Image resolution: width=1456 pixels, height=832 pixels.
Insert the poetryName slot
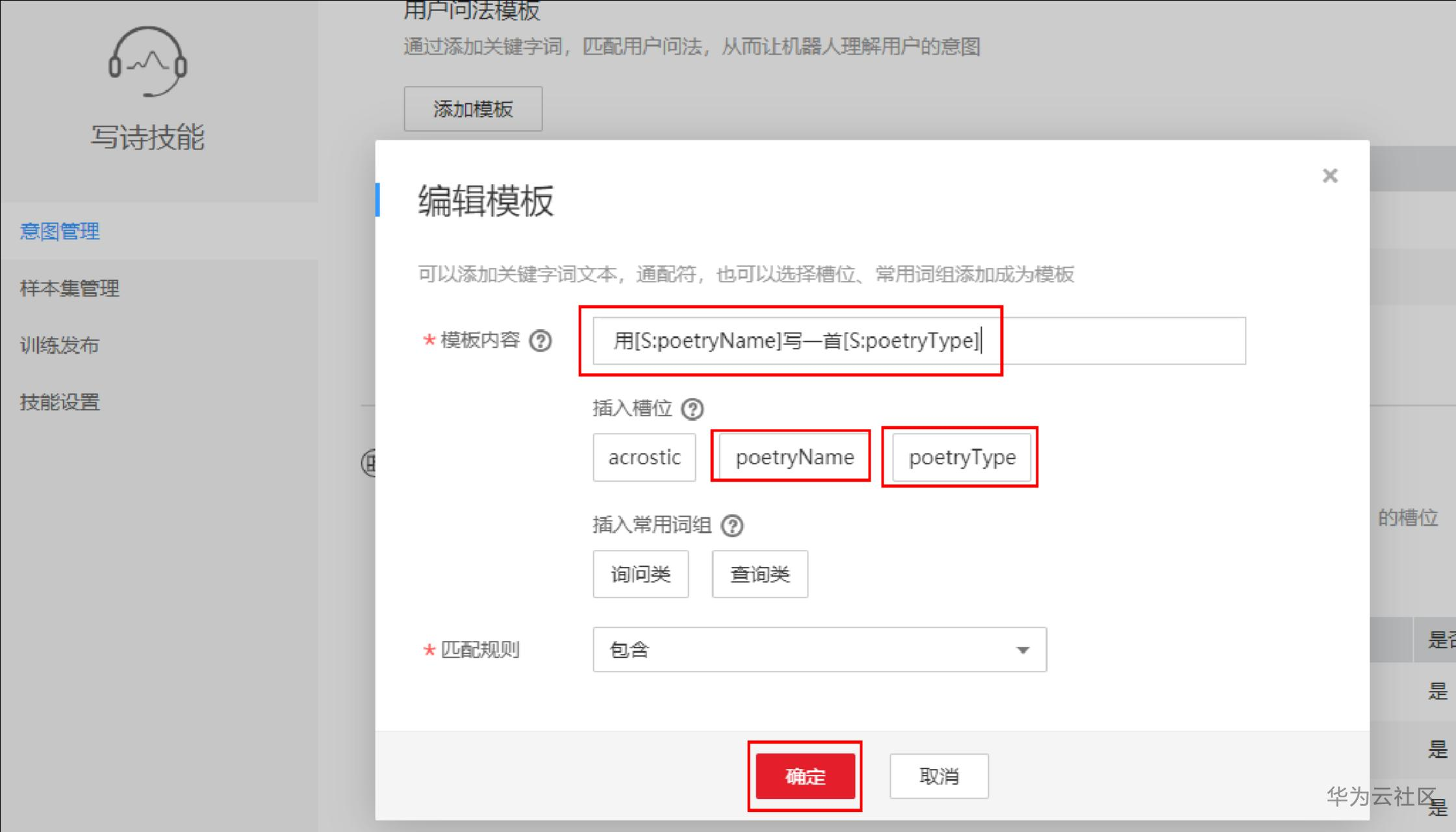tap(794, 458)
